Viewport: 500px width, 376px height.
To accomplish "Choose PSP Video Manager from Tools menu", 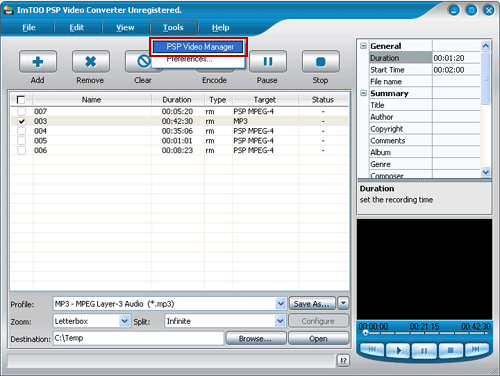I will [199, 47].
